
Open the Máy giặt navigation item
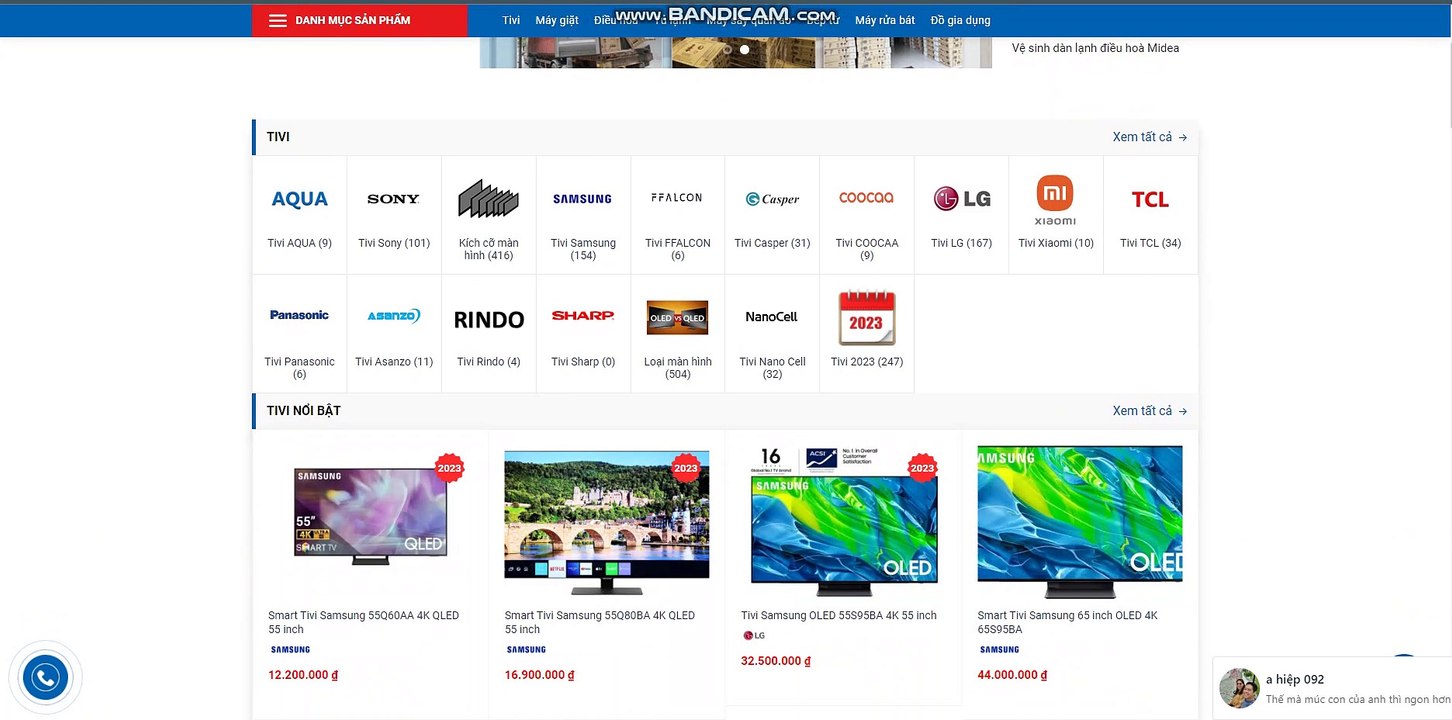tap(557, 20)
